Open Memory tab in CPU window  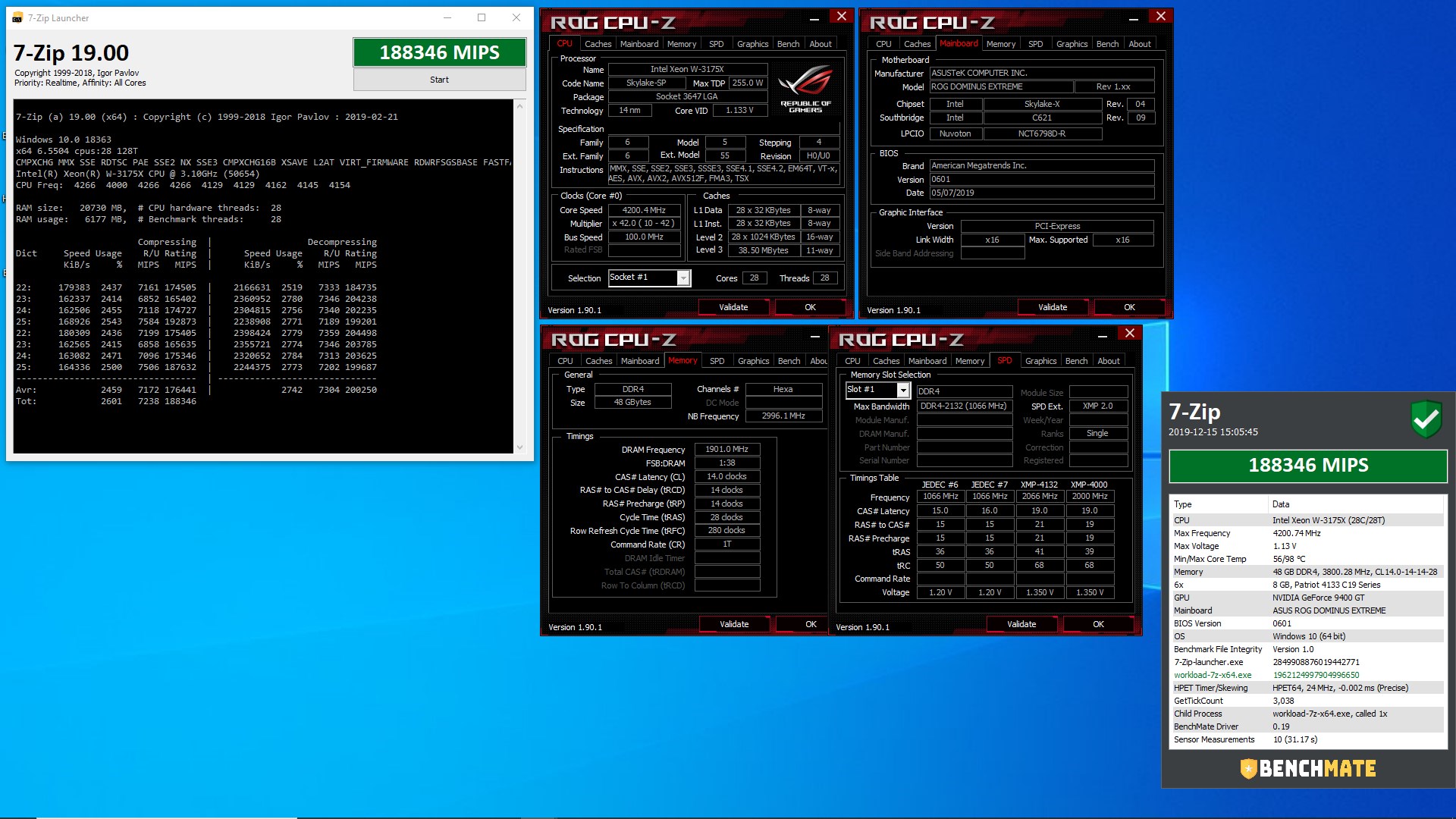tap(682, 44)
